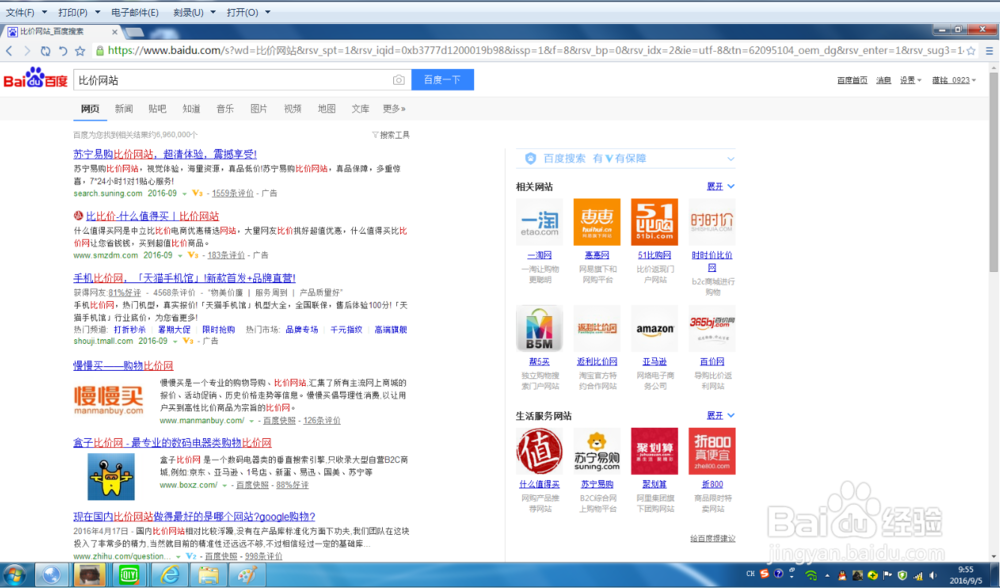Open Internet Explorer from the taskbar
Screen dimensions: 1000x588
pos(169,575)
